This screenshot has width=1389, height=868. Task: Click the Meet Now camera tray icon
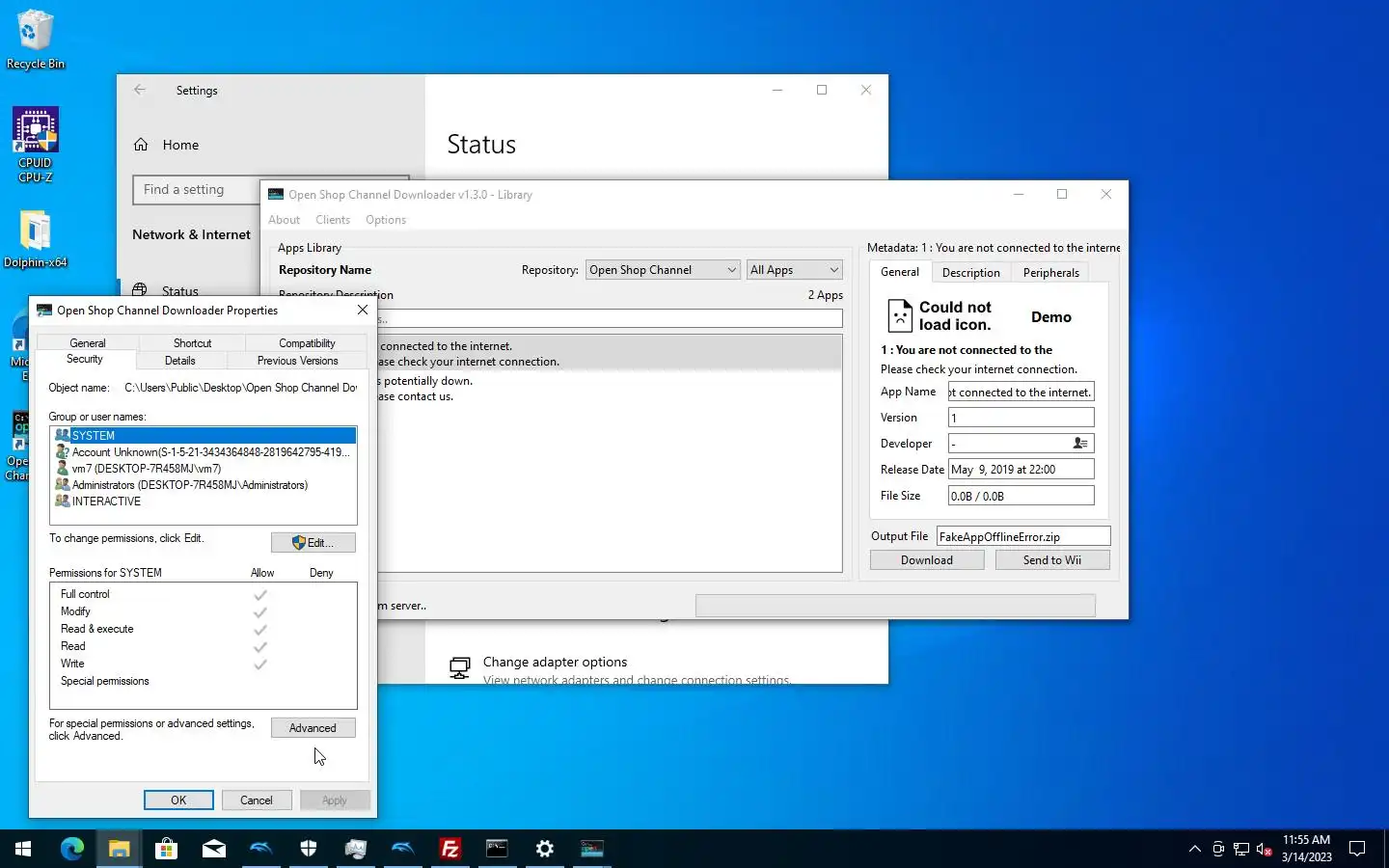[1218, 849]
